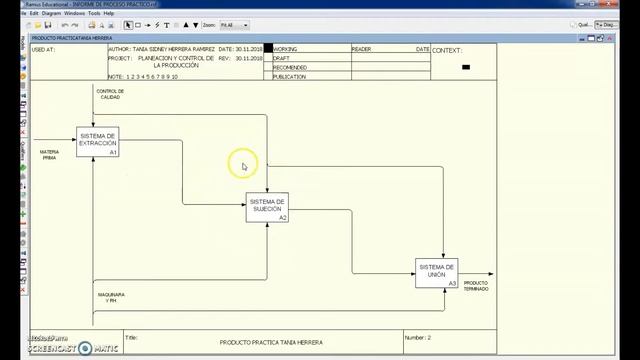Click the down triangle go-to-child icon
The width and height of the screenshot is (640, 360).
(x=196, y=25)
